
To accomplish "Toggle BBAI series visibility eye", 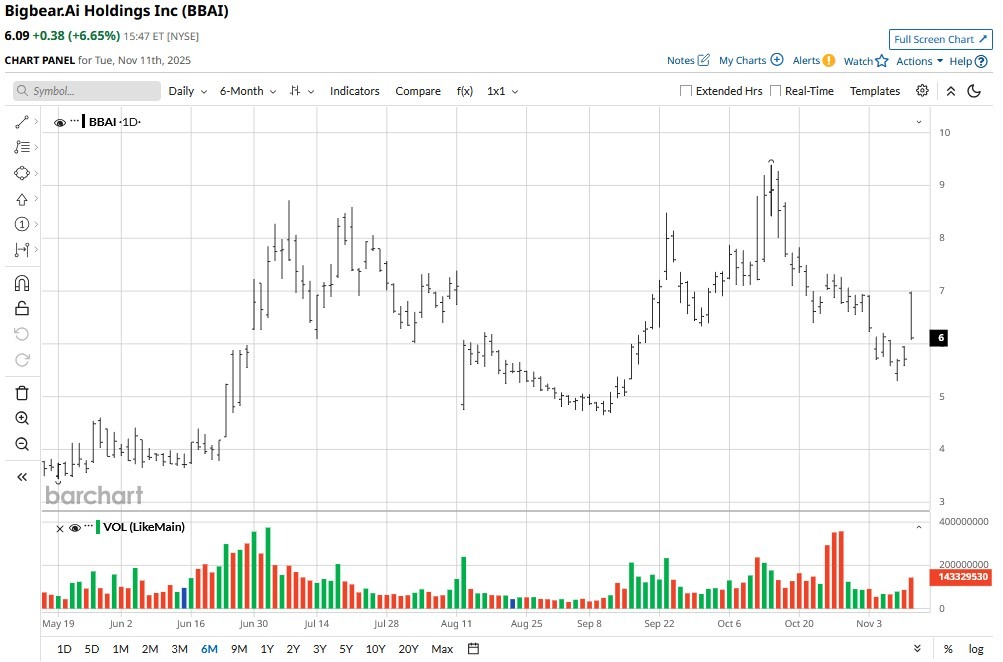I will (59, 122).
